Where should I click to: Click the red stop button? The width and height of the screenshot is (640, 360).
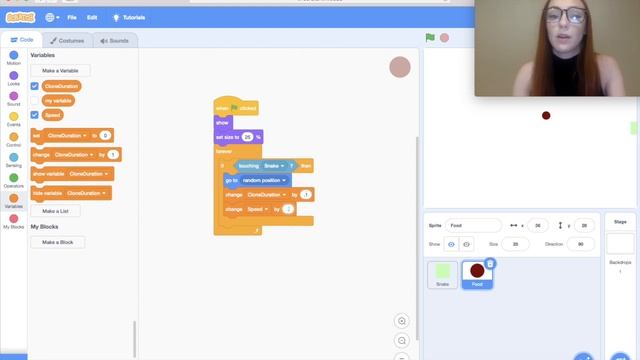(x=444, y=38)
